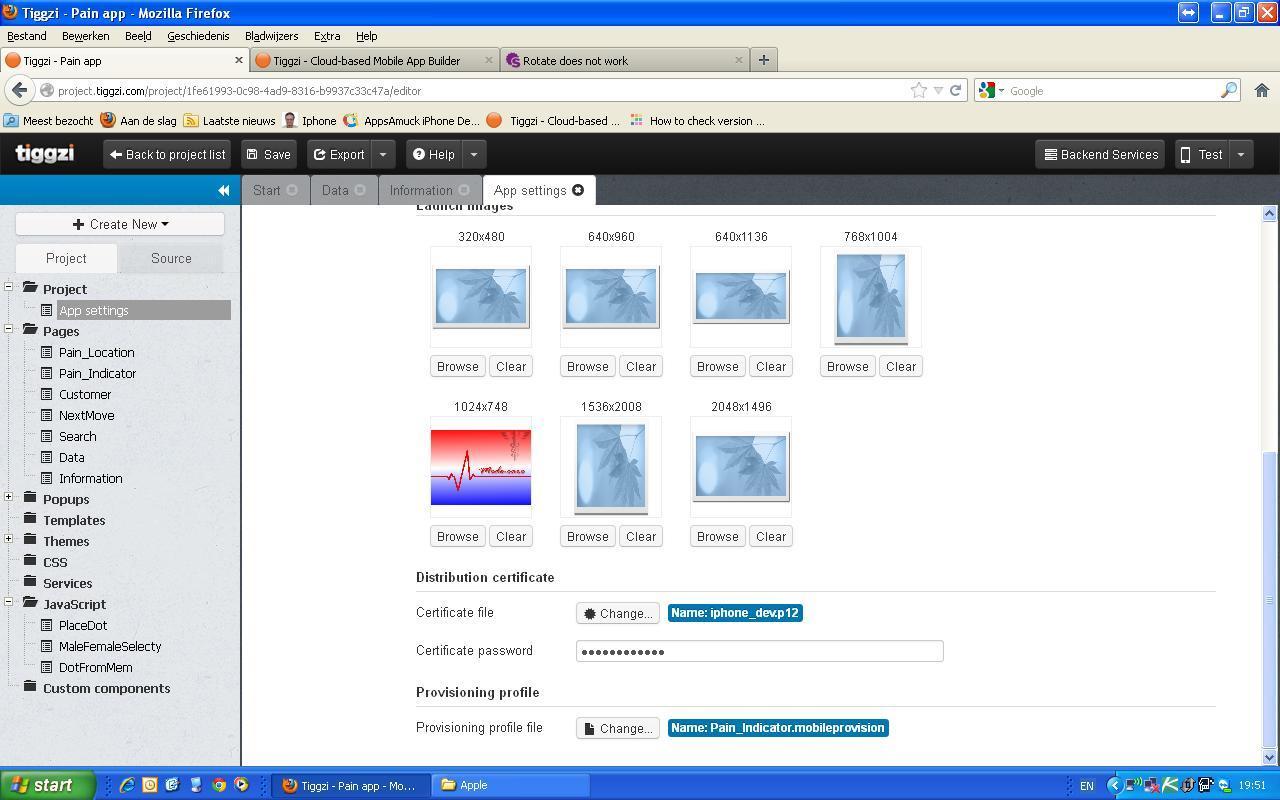1280x800 pixels.
Task: Open Backend Services
Action: [1100, 155]
